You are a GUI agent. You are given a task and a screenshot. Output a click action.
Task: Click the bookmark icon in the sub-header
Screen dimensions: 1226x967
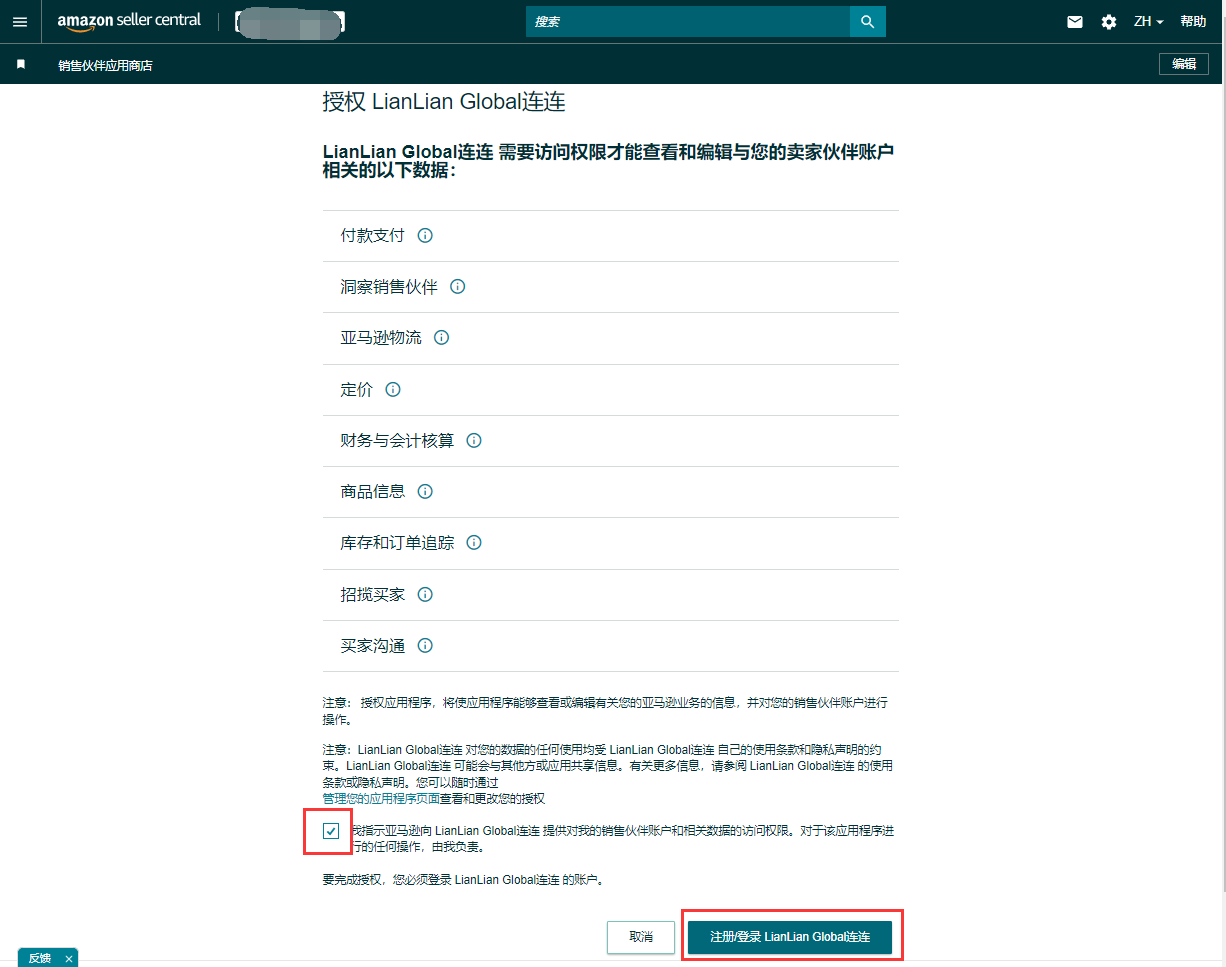(20, 65)
